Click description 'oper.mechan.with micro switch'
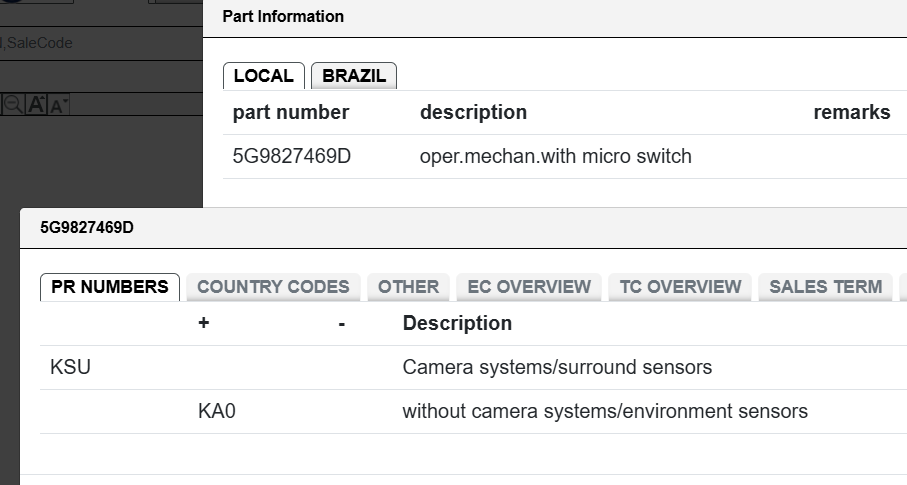The width and height of the screenshot is (907, 485). point(555,156)
